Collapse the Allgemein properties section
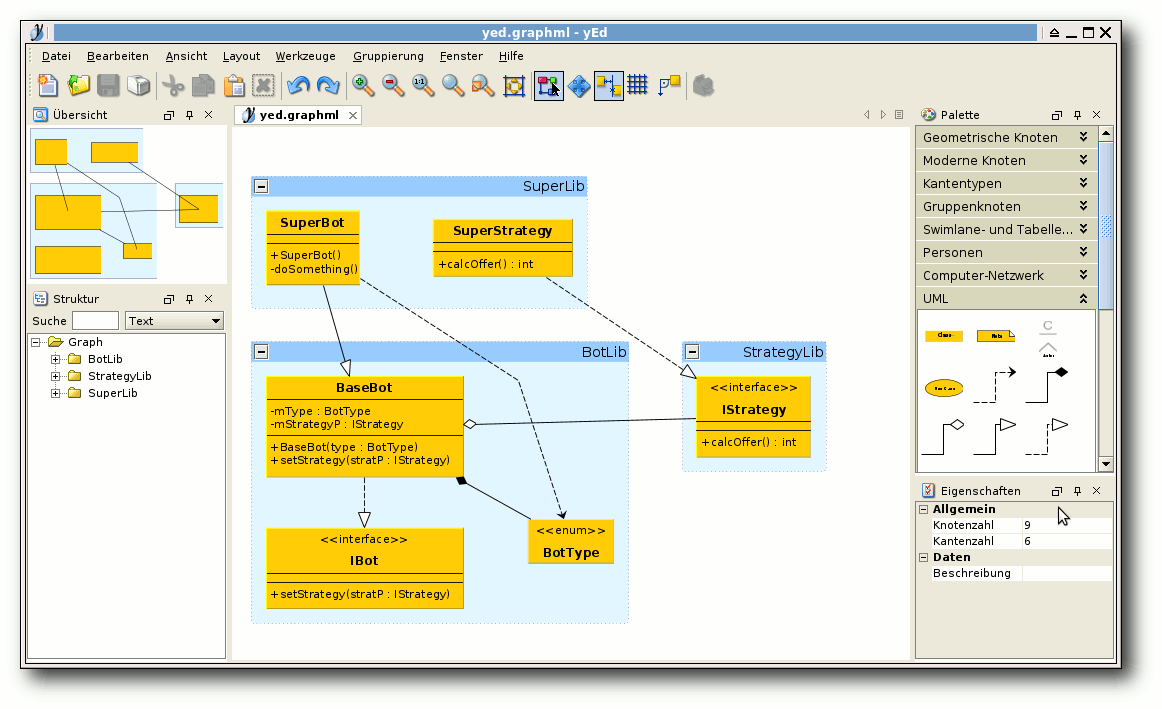 click(x=924, y=510)
